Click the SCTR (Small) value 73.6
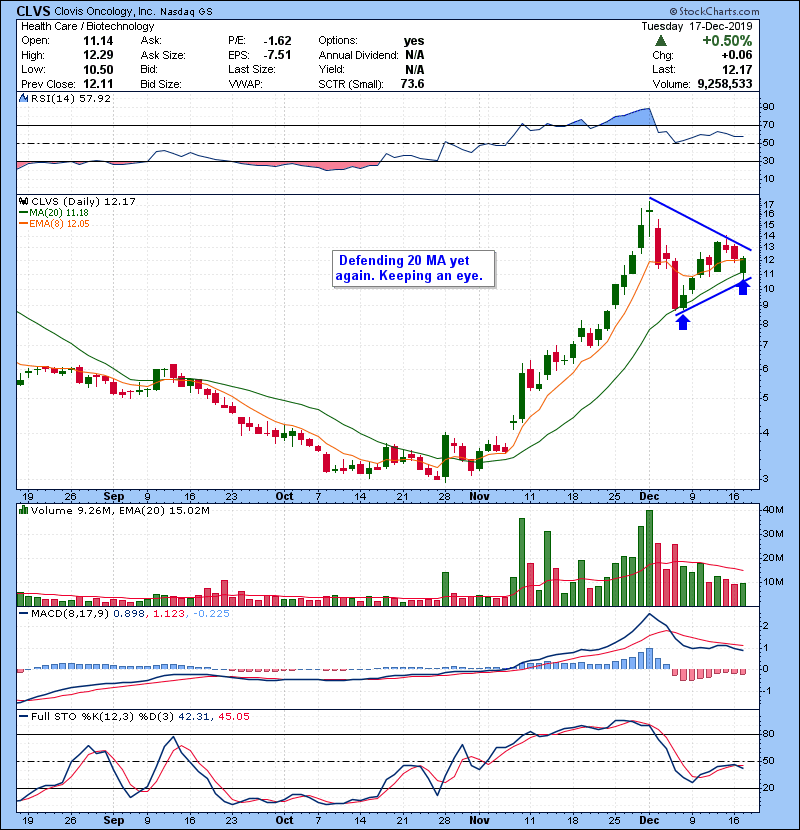The width and height of the screenshot is (800, 830). point(412,84)
